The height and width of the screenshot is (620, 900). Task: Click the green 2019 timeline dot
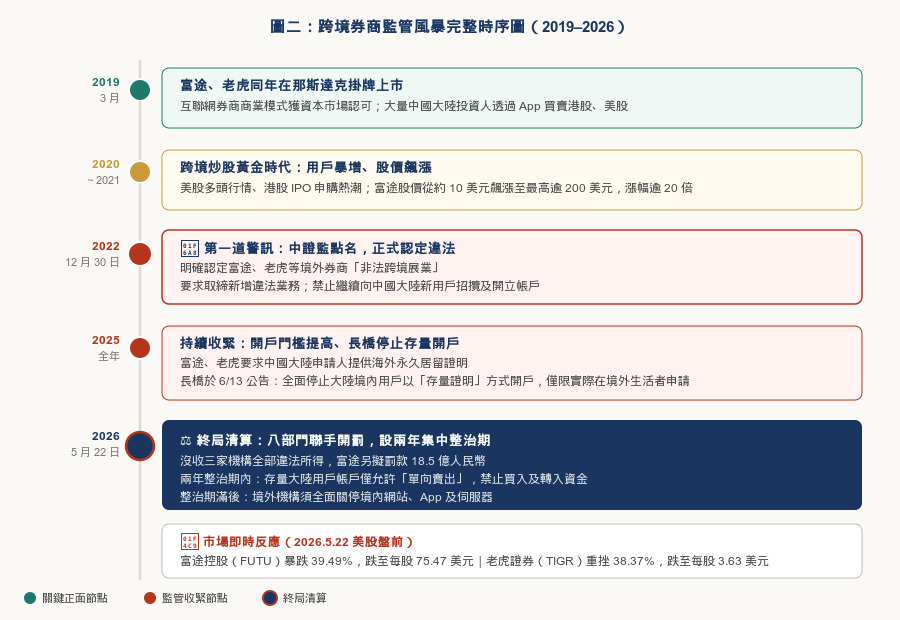click(x=140, y=90)
